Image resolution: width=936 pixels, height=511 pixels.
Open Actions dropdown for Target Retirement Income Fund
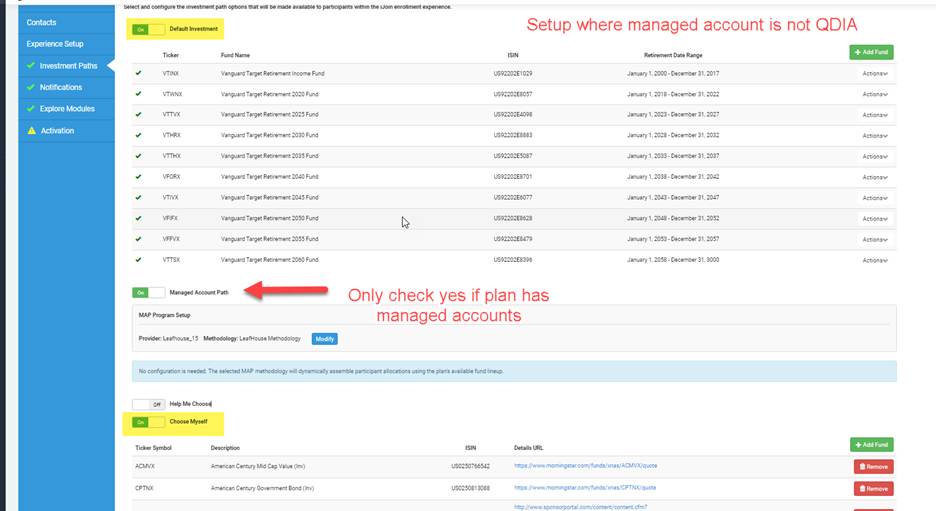(x=875, y=73)
